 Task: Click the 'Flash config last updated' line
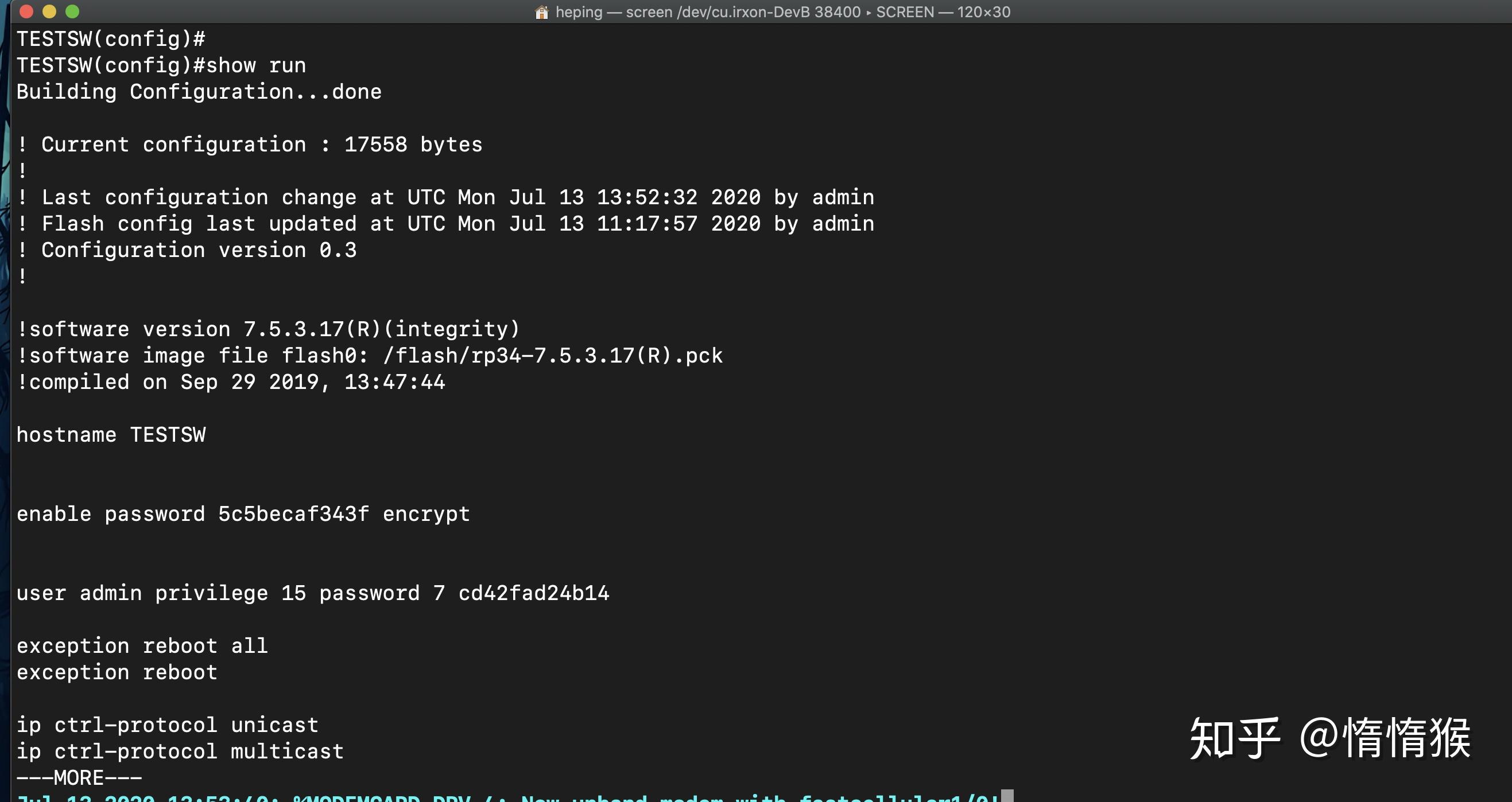pyautogui.click(x=446, y=224)
